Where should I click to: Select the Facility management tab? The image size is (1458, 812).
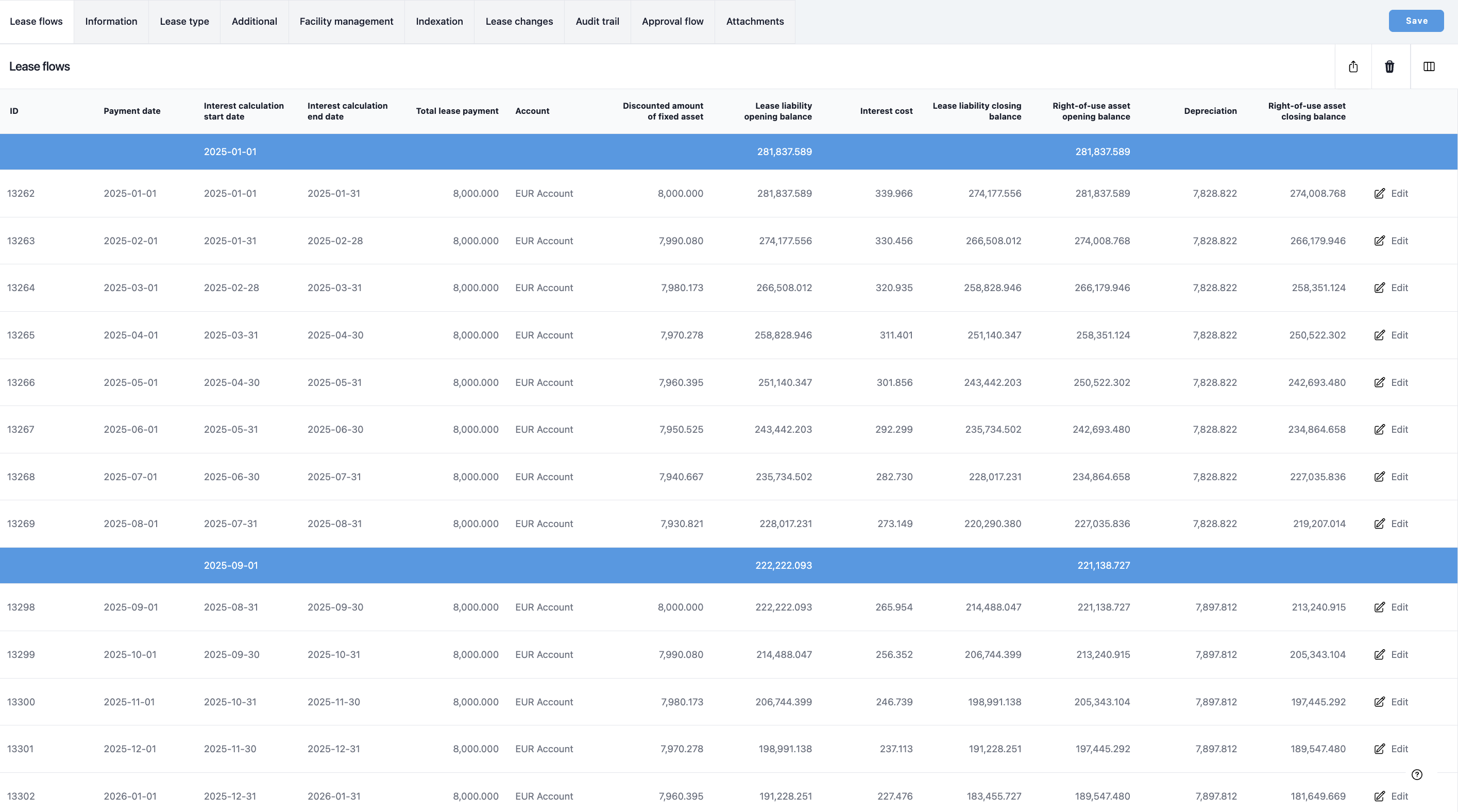pyautogui.click(x=346, y=22)
